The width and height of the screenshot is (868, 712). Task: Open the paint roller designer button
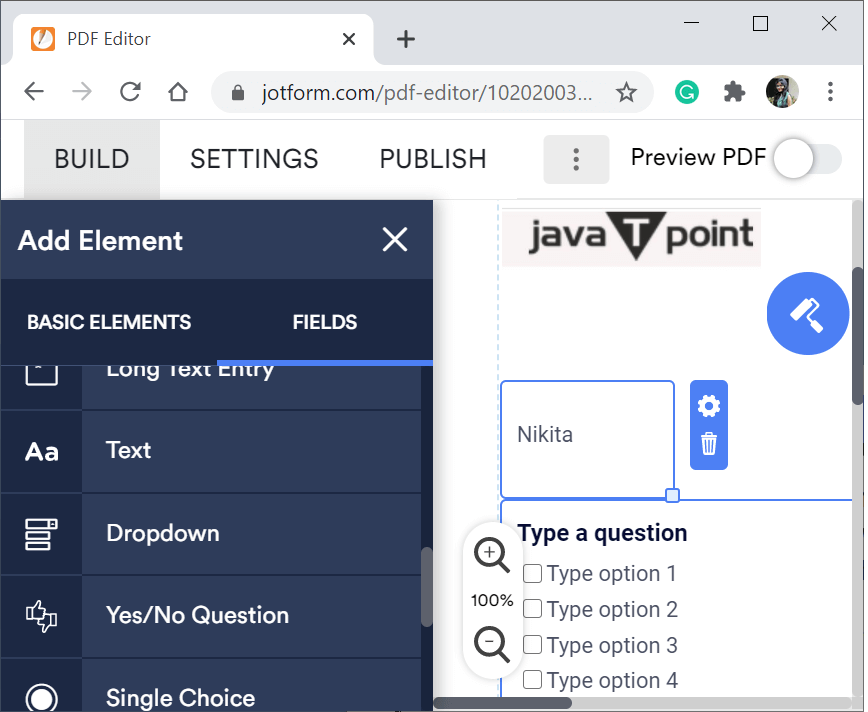(x=807, y=313)
